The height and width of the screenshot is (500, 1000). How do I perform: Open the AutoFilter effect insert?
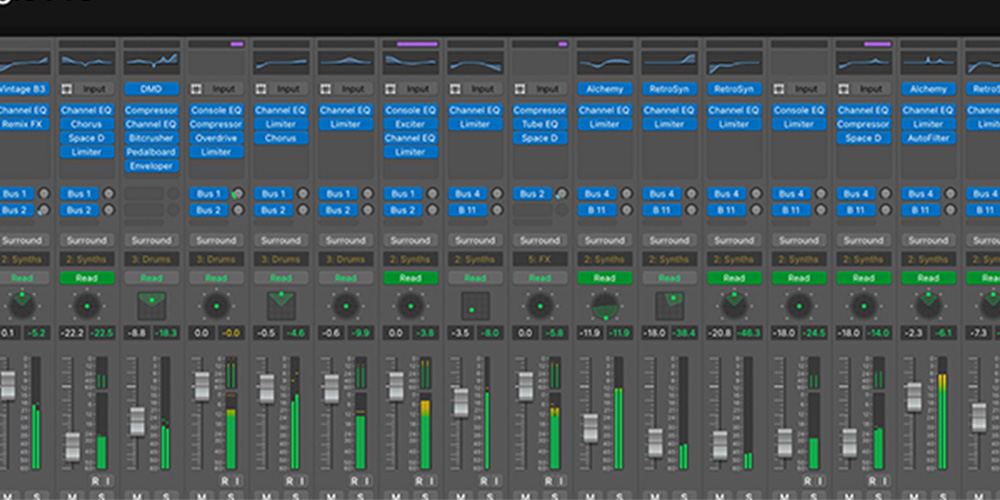point(928,138)
